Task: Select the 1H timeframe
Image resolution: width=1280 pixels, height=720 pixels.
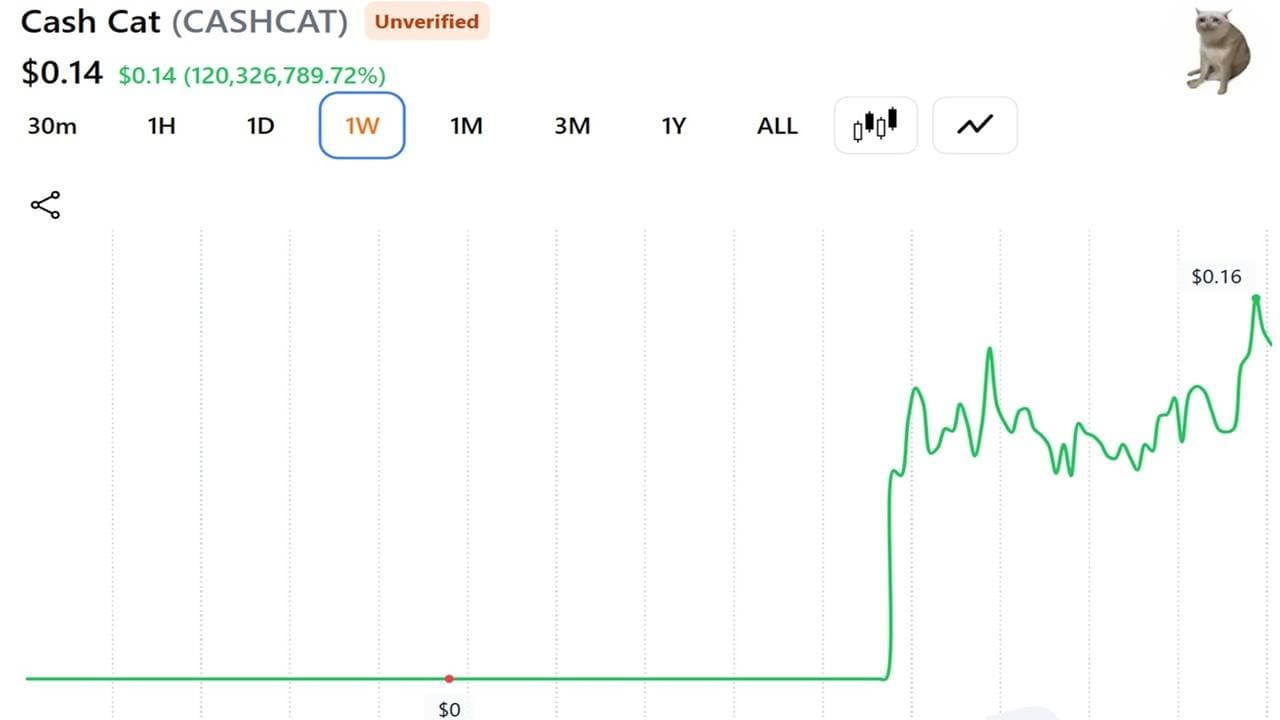Action: 161,126
